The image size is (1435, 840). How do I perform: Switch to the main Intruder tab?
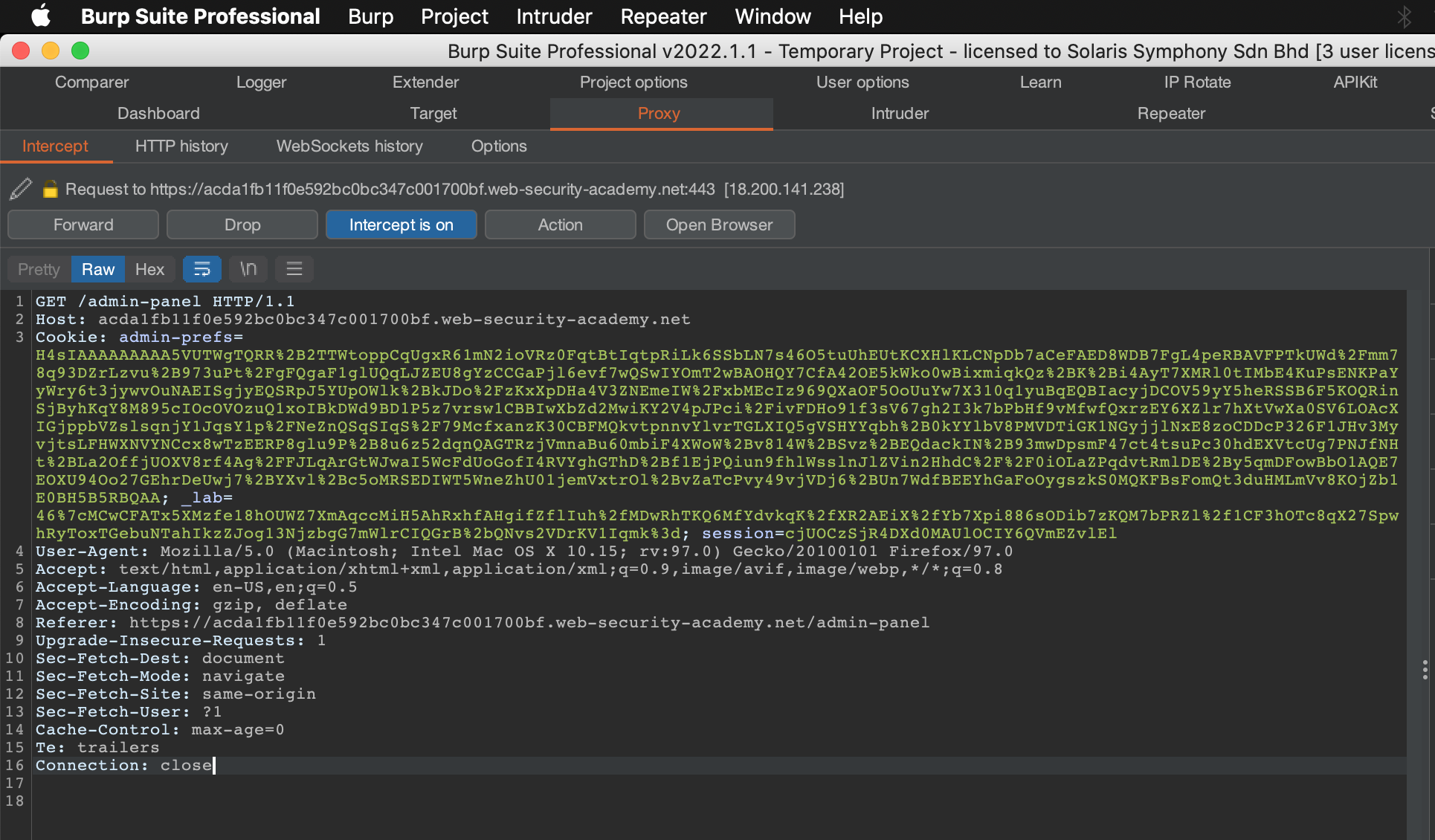coord(900,114)
